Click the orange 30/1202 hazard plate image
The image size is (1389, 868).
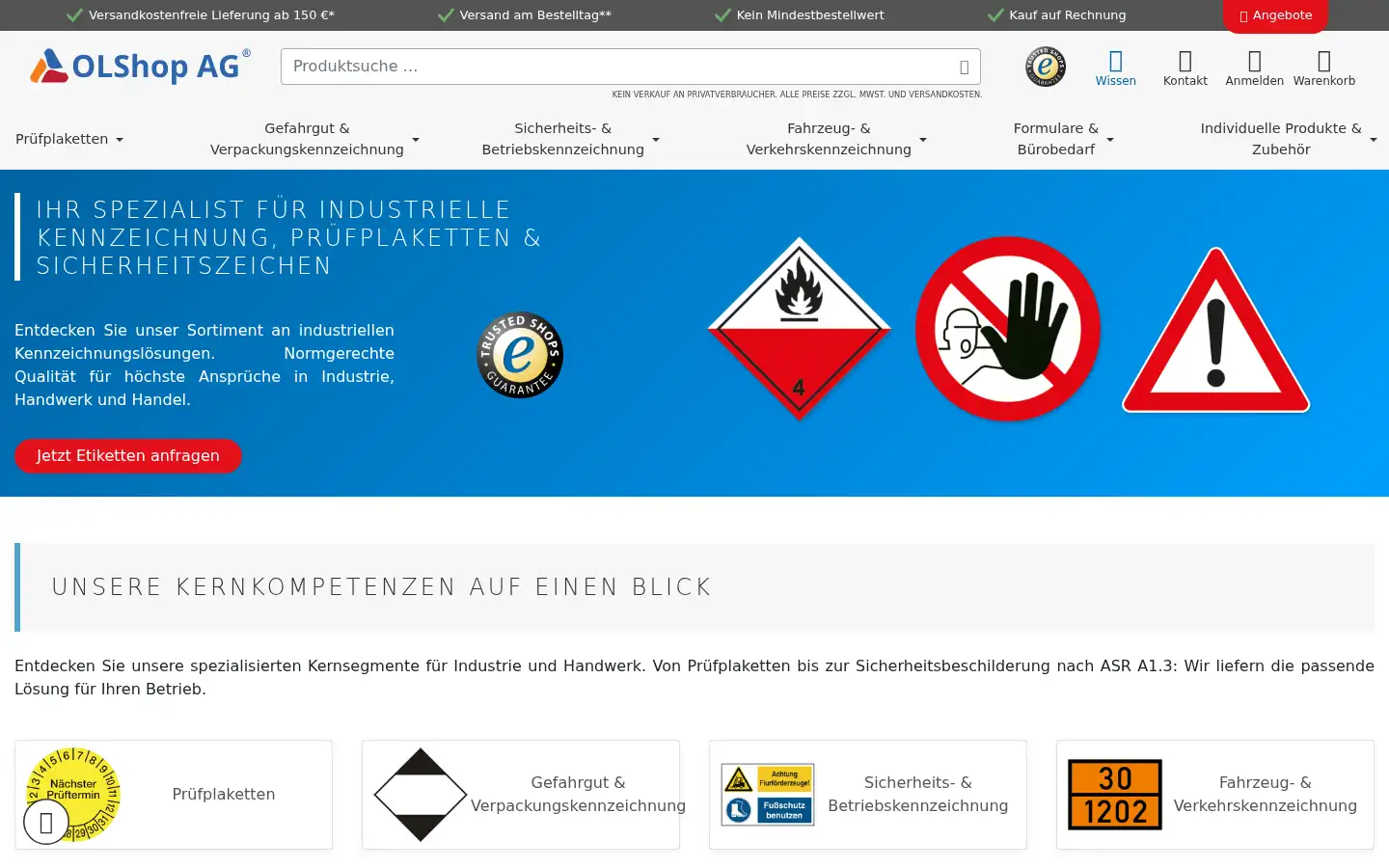coord(1115,795)
